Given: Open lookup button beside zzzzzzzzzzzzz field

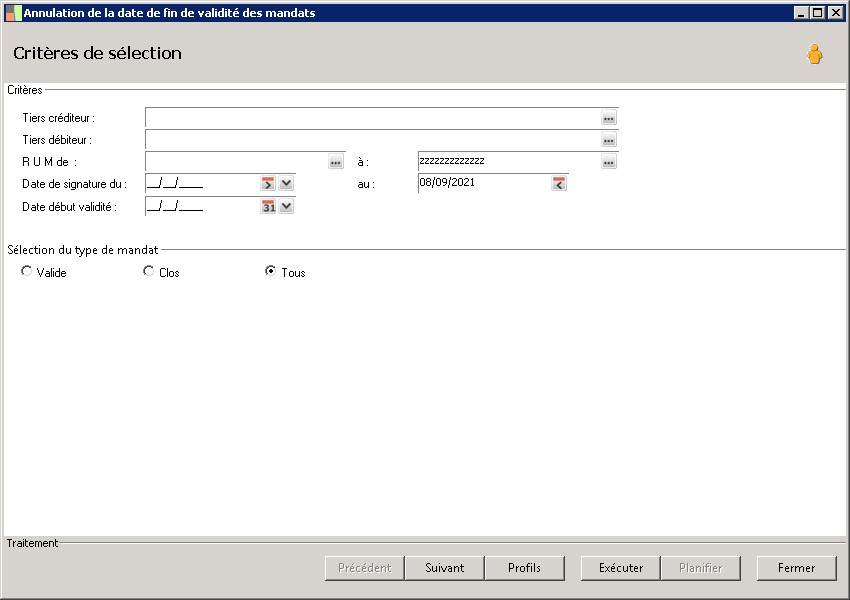Looking at the screenshot, I should (x=609, y=162).
